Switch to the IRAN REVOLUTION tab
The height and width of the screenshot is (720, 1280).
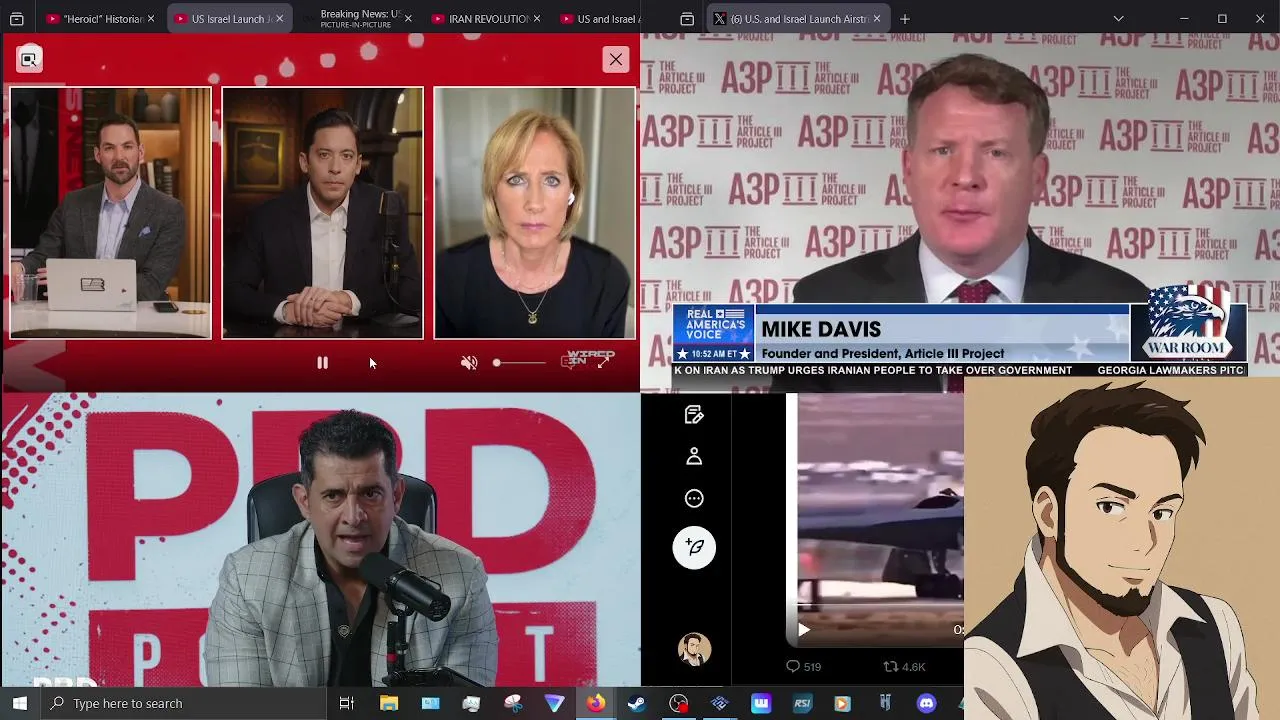coord(487,19)
